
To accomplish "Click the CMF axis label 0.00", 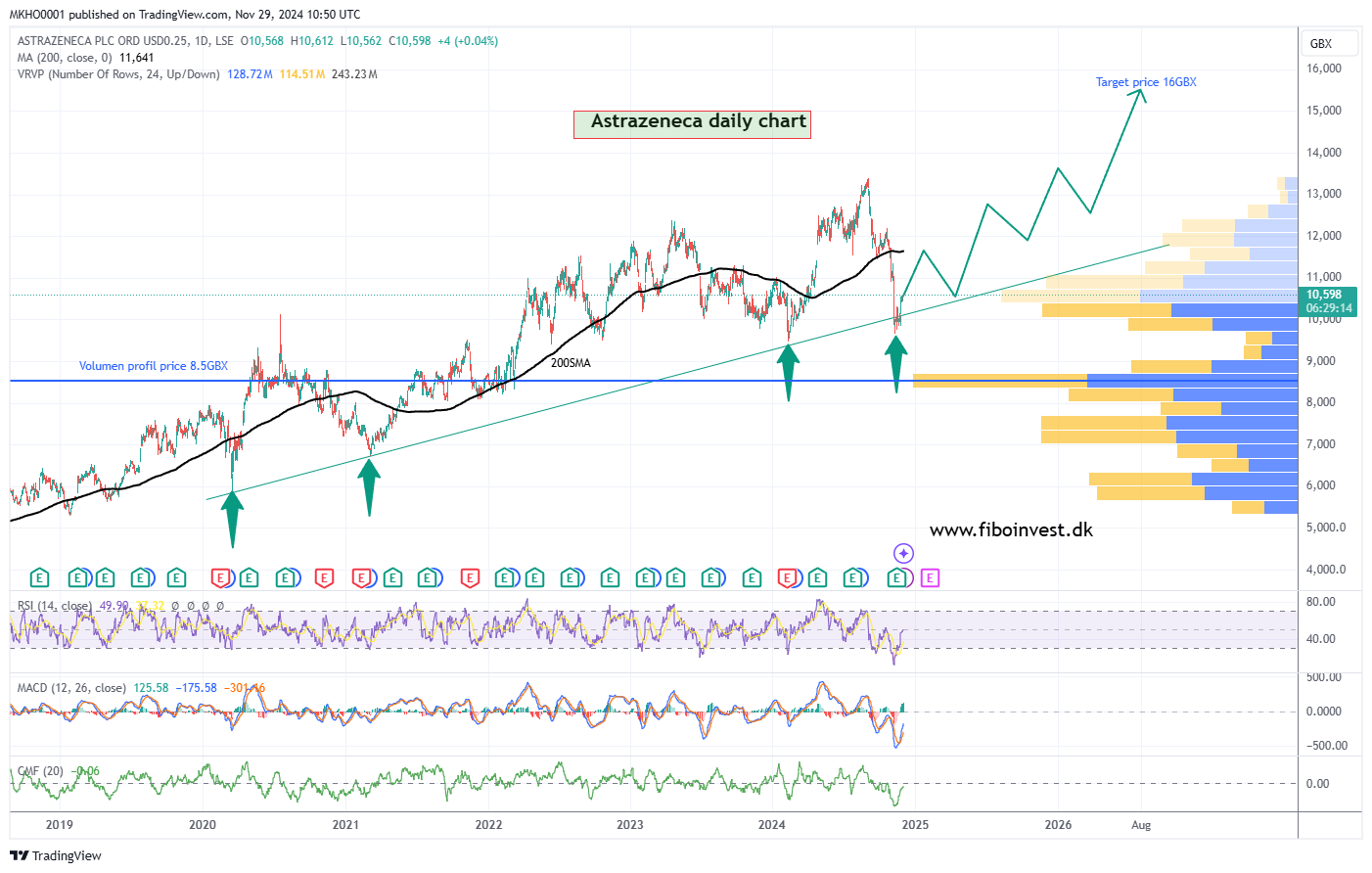I will click(1317, 784).
